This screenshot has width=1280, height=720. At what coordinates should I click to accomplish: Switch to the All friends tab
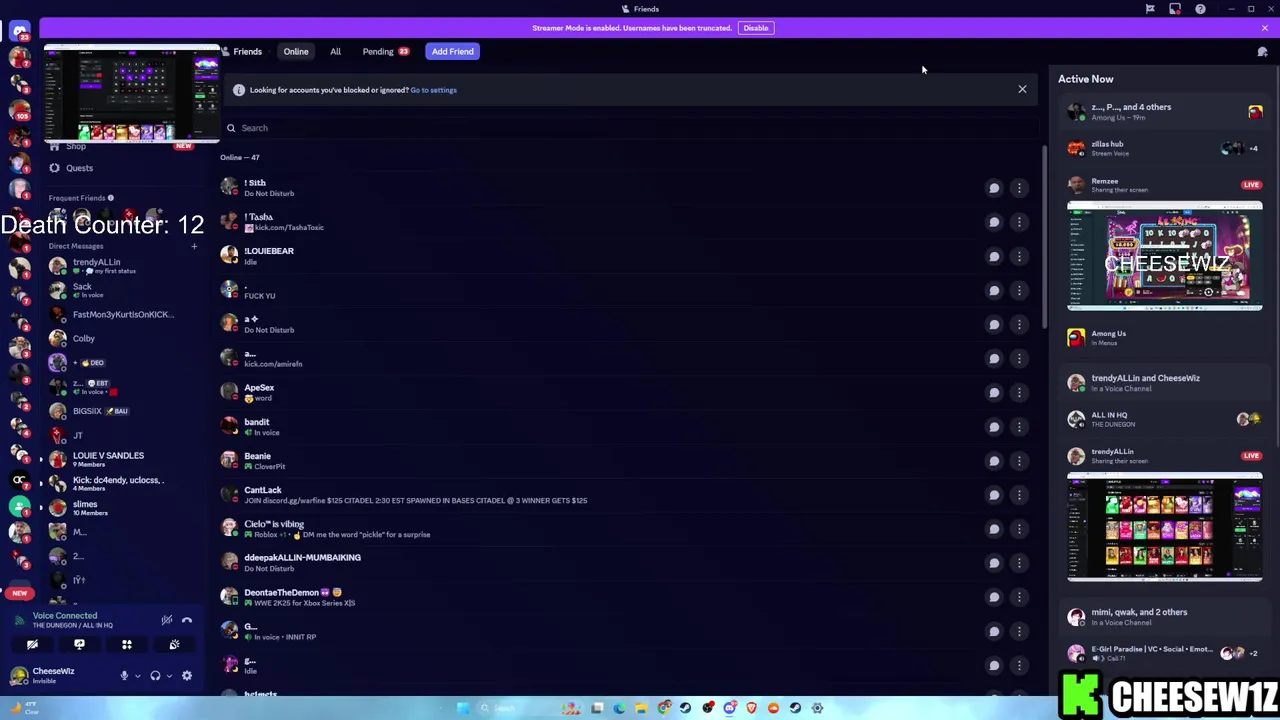[336, 52]
